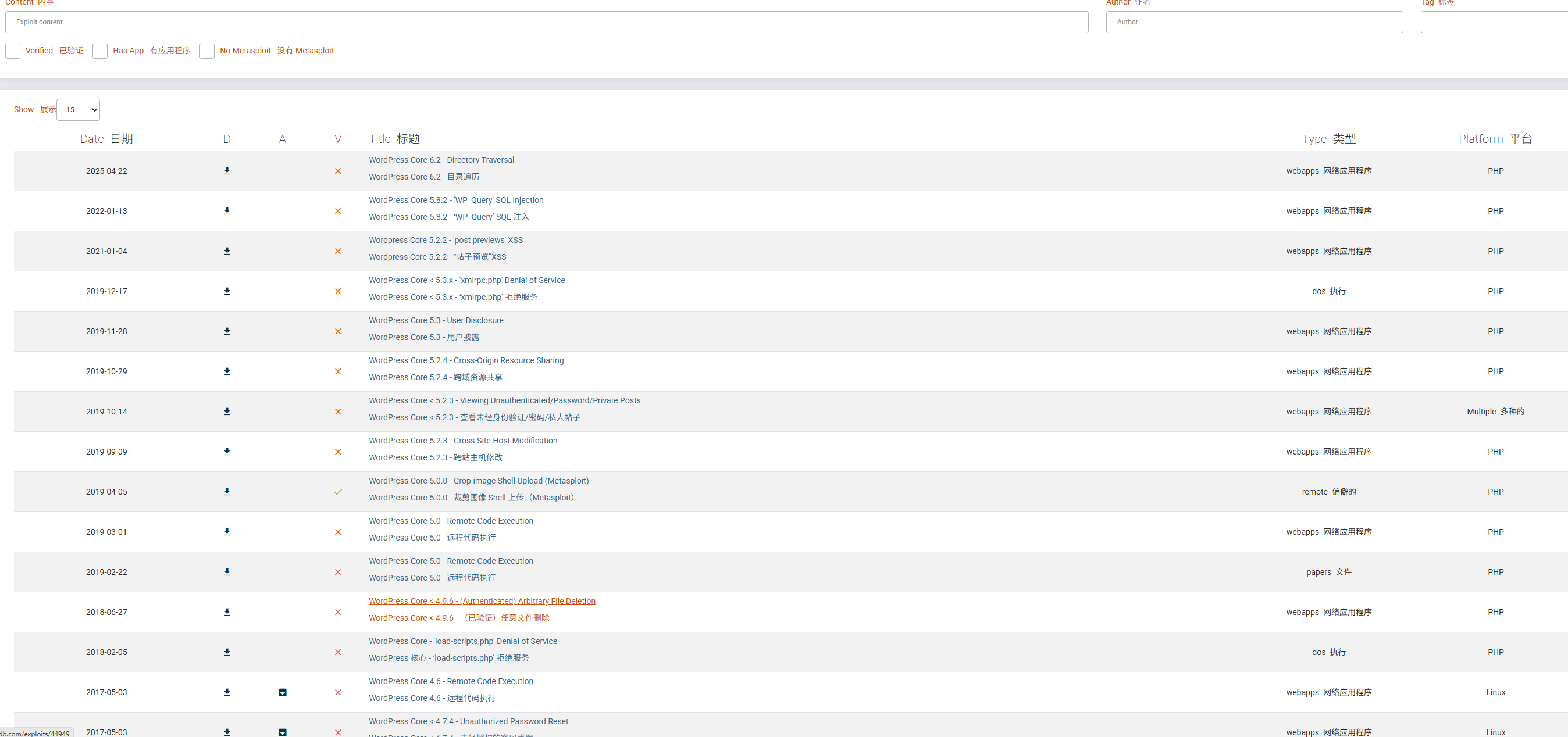Viewport: 1568px width, 737px height.
Task: Open load-scripts.php Denial of Service link
Action: 462,642
